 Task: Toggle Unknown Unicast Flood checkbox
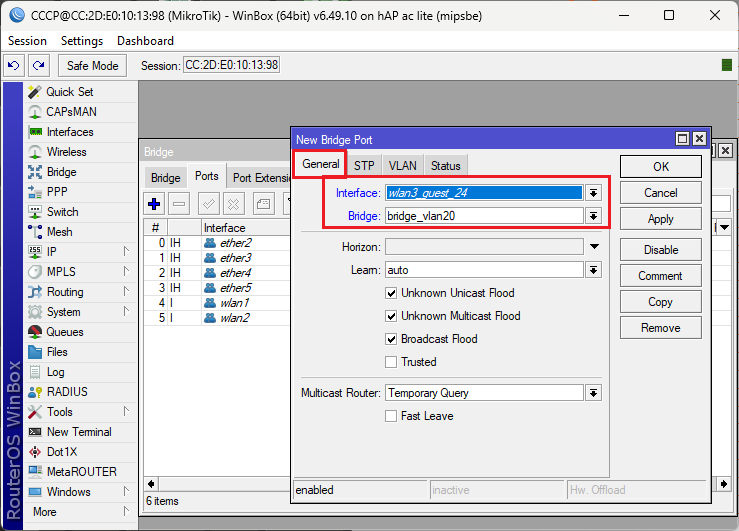391,293
